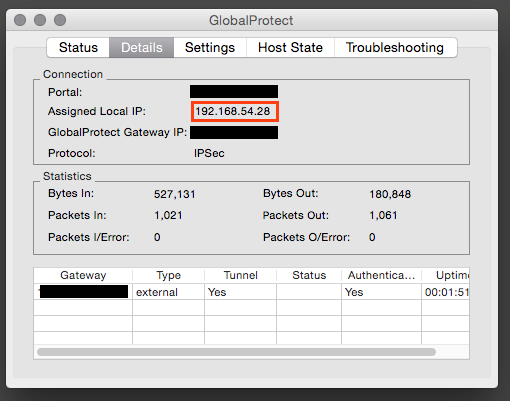Click the 'Assigned Local IP:' label
The image size is (510, 401).
tap(97, 111)
